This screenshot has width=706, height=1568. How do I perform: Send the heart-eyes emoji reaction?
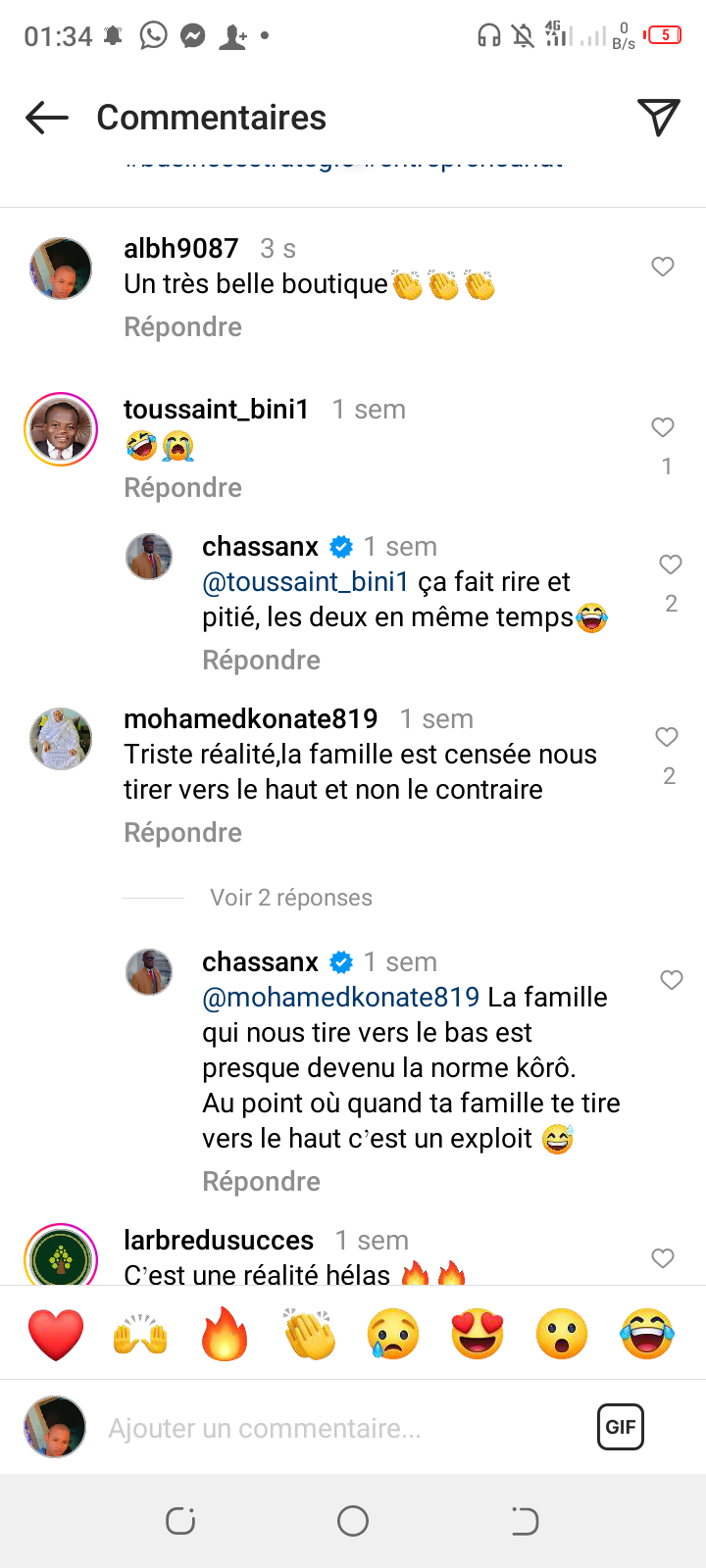[478, 1334]
